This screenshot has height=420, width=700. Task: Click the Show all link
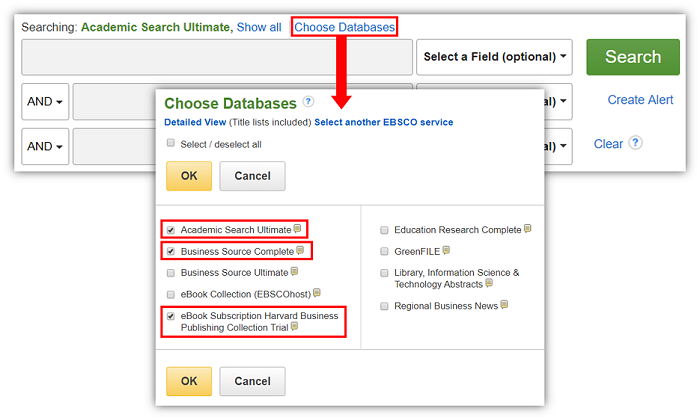(x=259, y=27)
